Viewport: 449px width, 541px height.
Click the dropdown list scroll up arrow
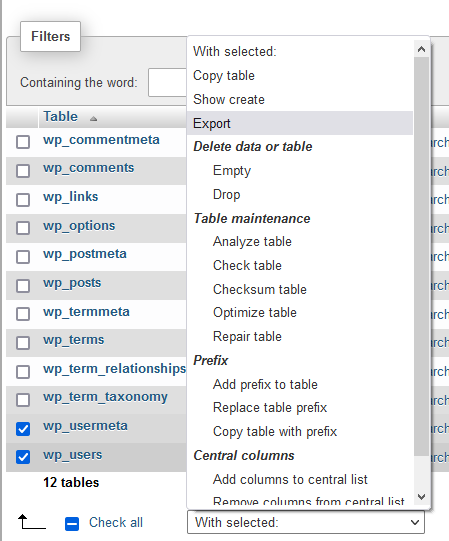point(421,49)
